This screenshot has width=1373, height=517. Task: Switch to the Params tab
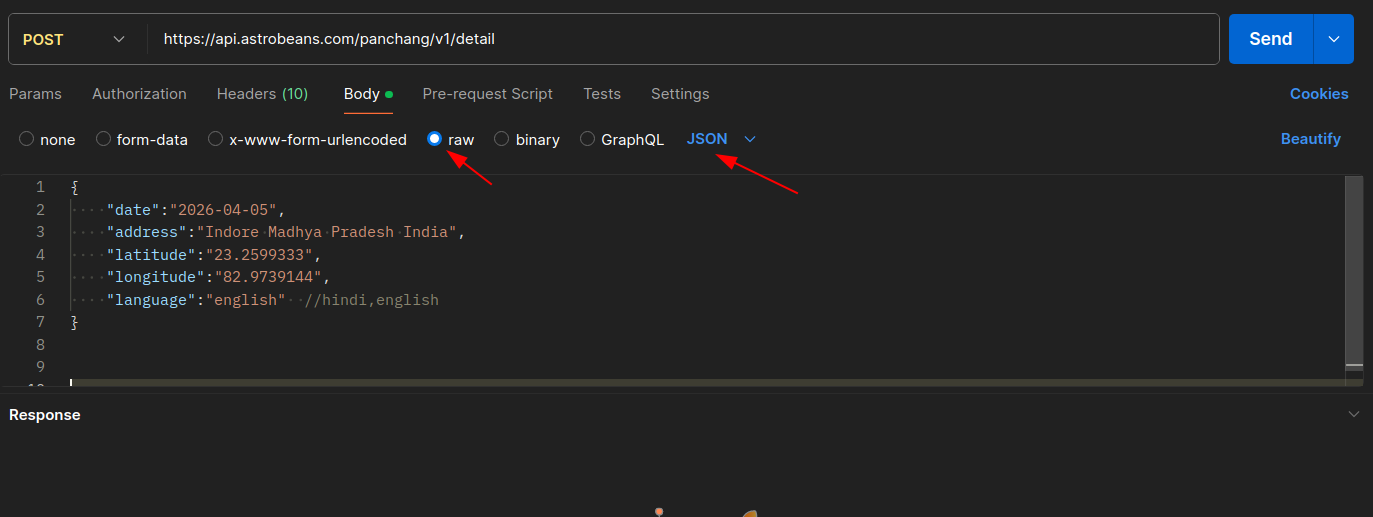(35, 94)
